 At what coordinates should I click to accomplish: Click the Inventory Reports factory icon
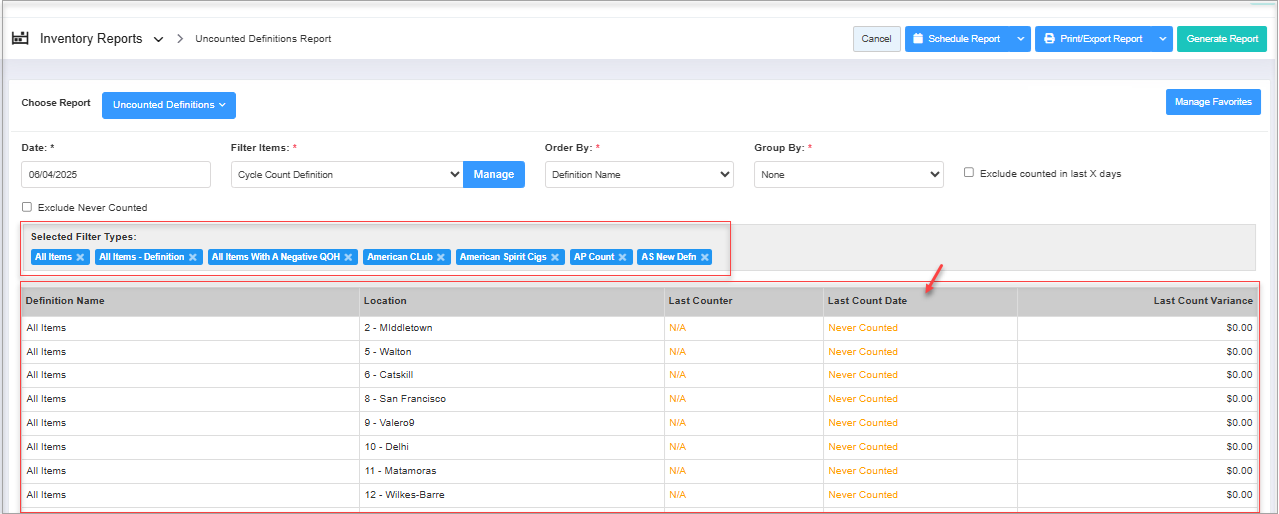coord(20,39)
